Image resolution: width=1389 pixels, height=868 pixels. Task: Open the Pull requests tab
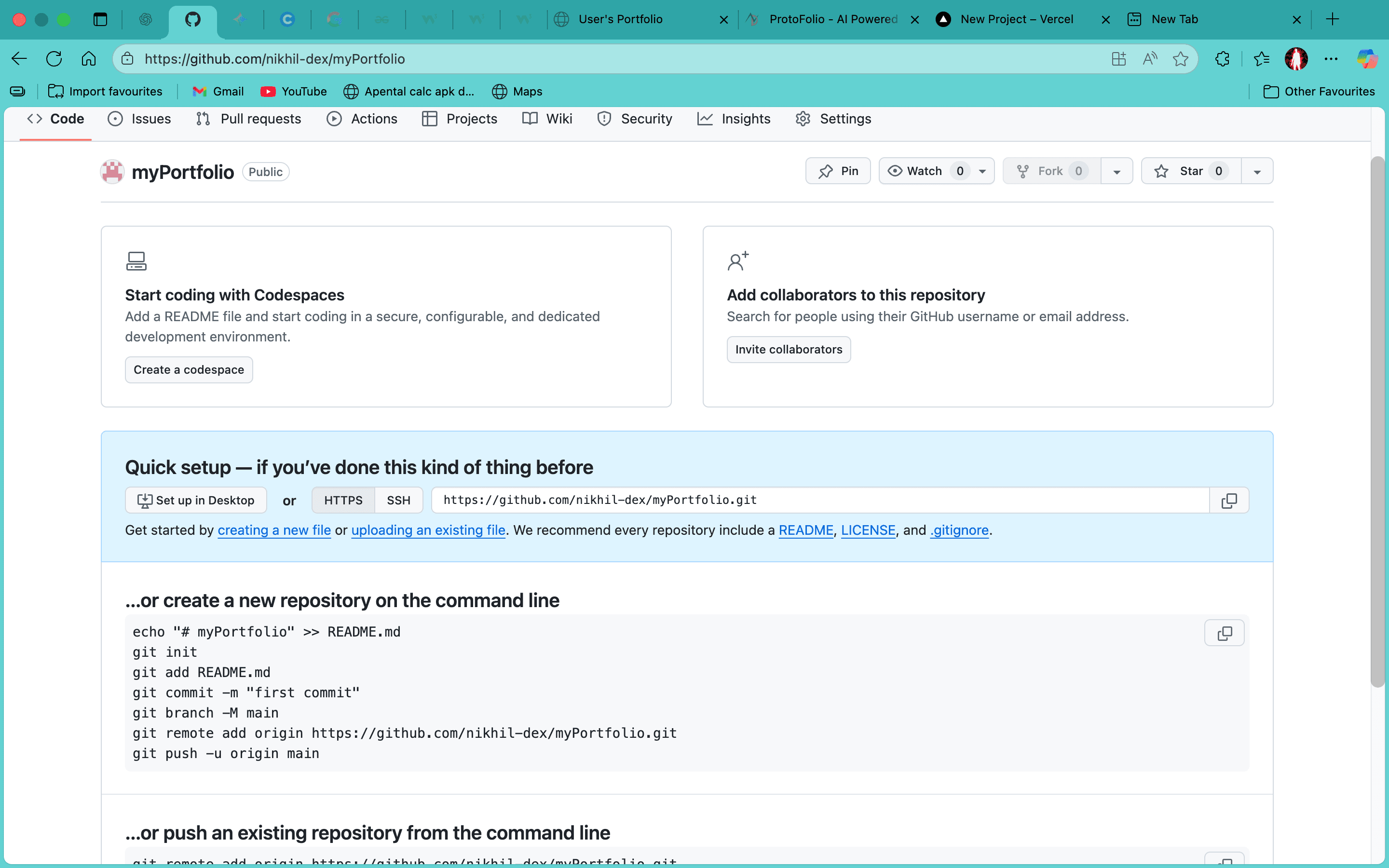click(x=248, y=119)
